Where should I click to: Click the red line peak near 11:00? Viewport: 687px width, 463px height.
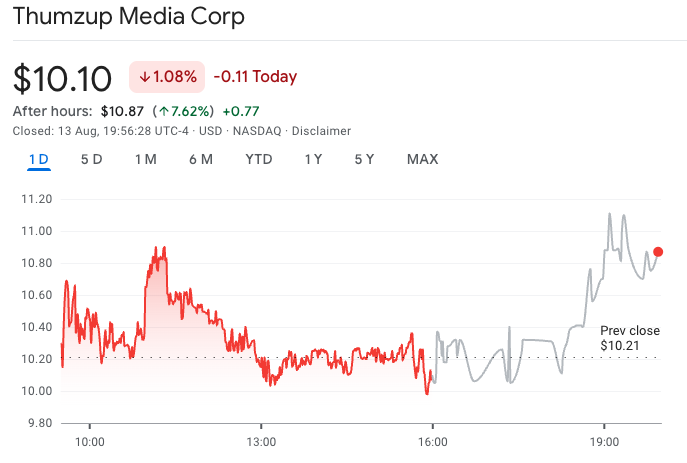pos(157,247)
